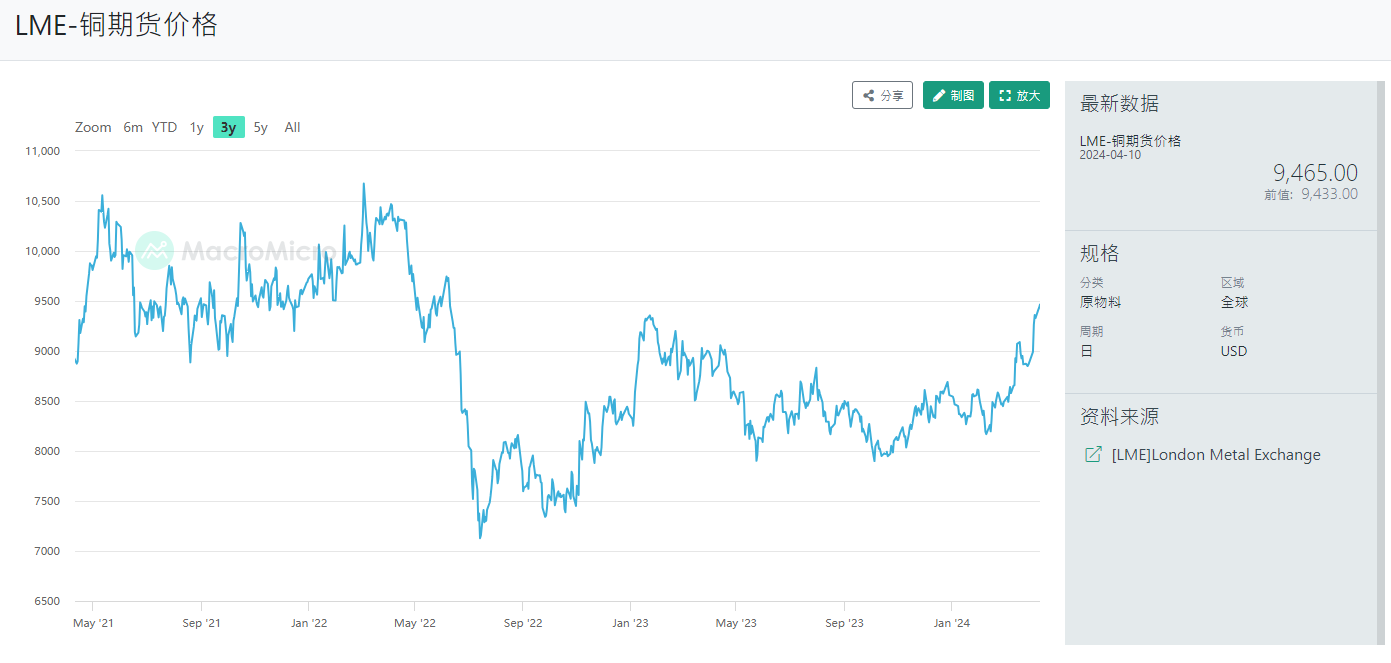Click the external link icon beside LME source
1391x663 pixels.
pos(1093,455)
